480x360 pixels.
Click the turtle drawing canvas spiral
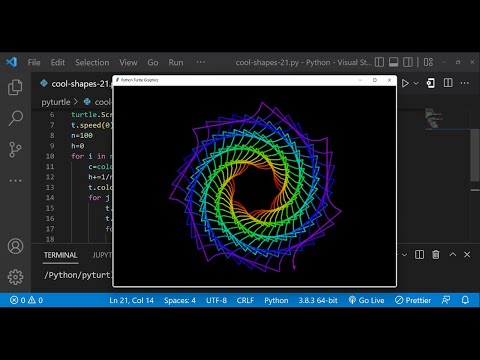coord(255,187)
